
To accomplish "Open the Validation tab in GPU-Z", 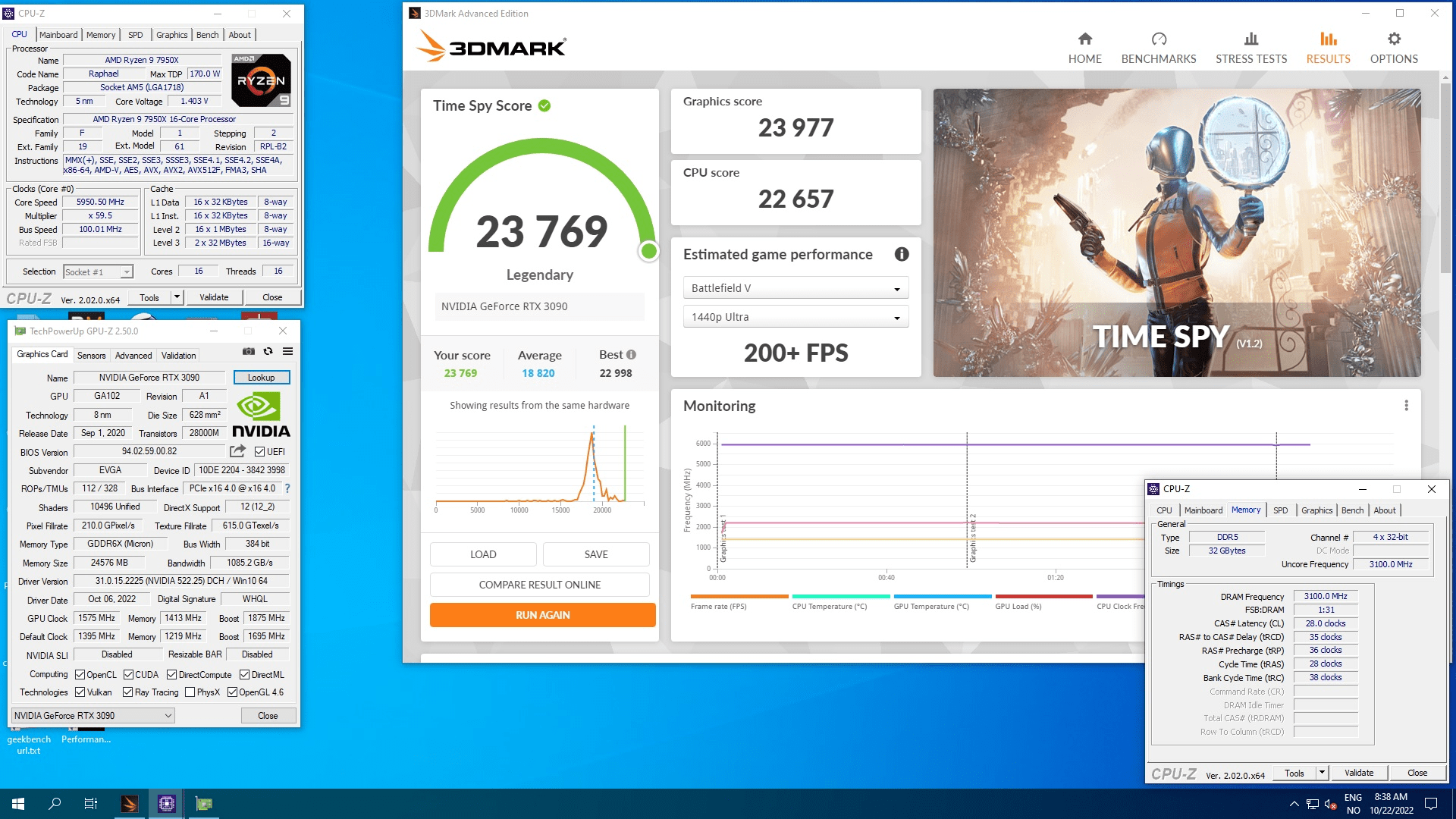I will [178, 356].
